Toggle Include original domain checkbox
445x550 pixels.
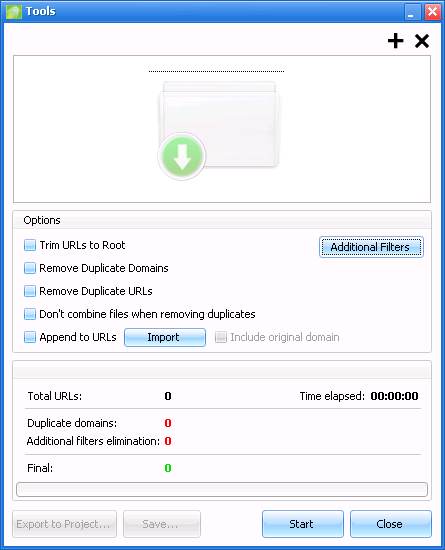221,337
